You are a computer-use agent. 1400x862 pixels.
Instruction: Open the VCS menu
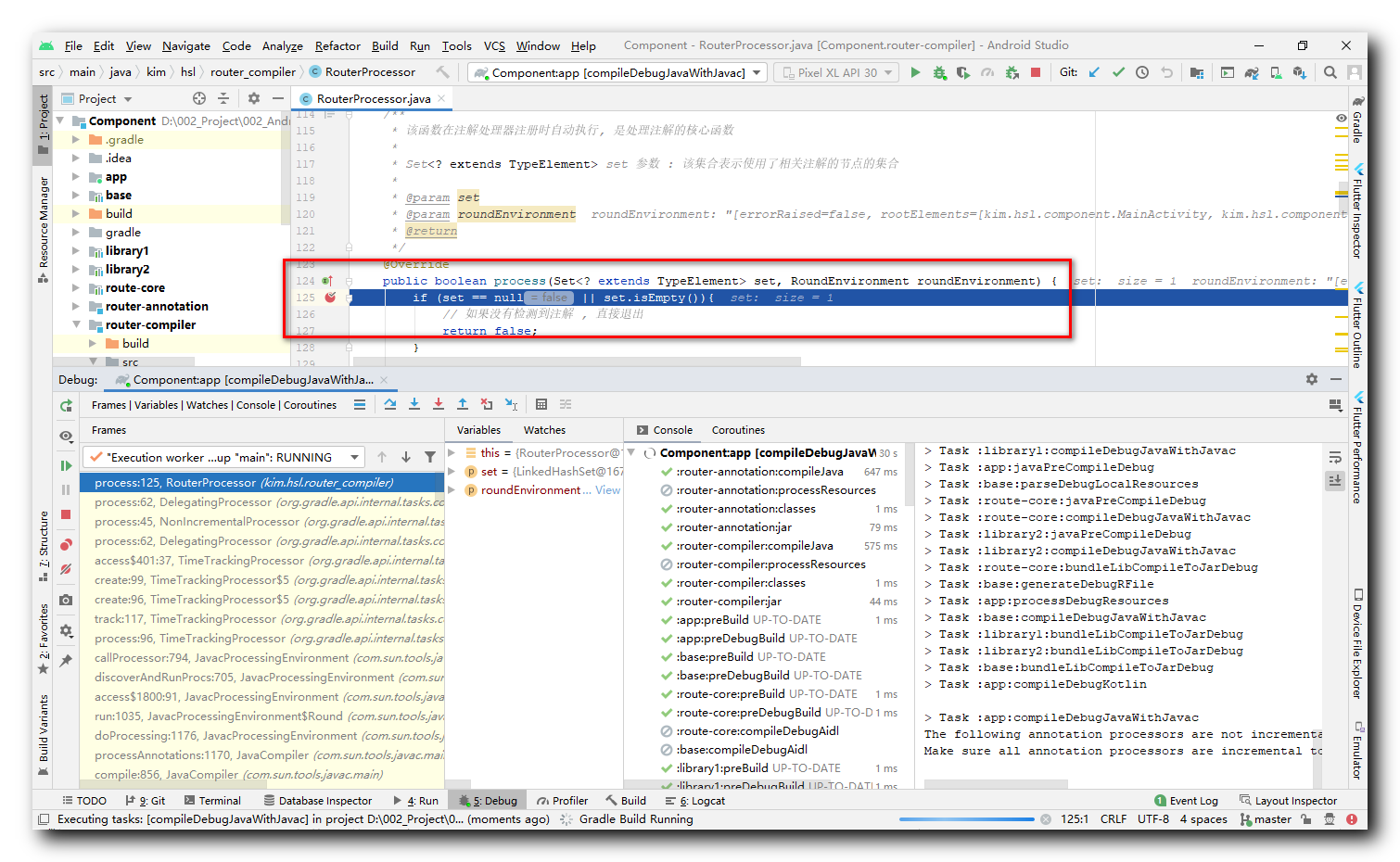[494, 45]
